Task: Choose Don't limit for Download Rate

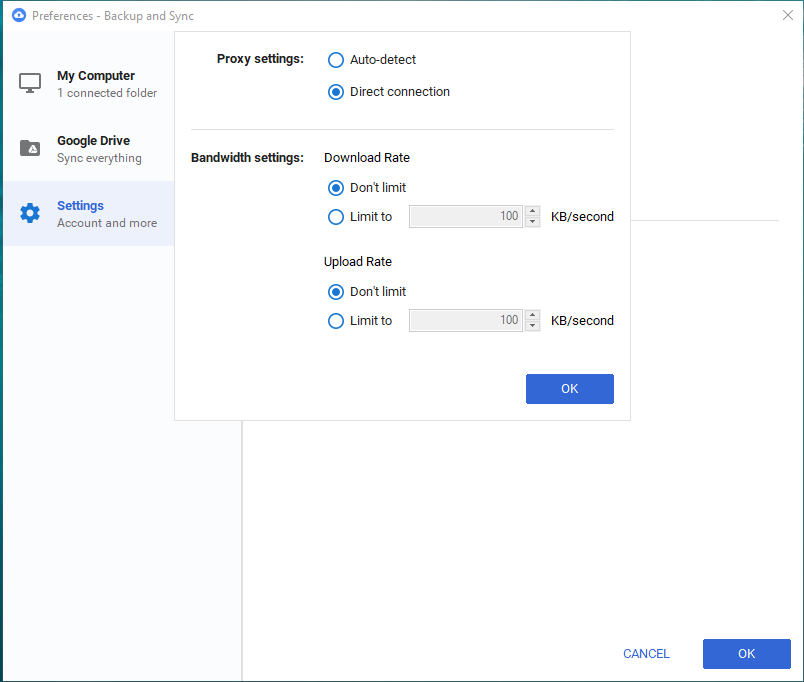Action: point(336,187)
